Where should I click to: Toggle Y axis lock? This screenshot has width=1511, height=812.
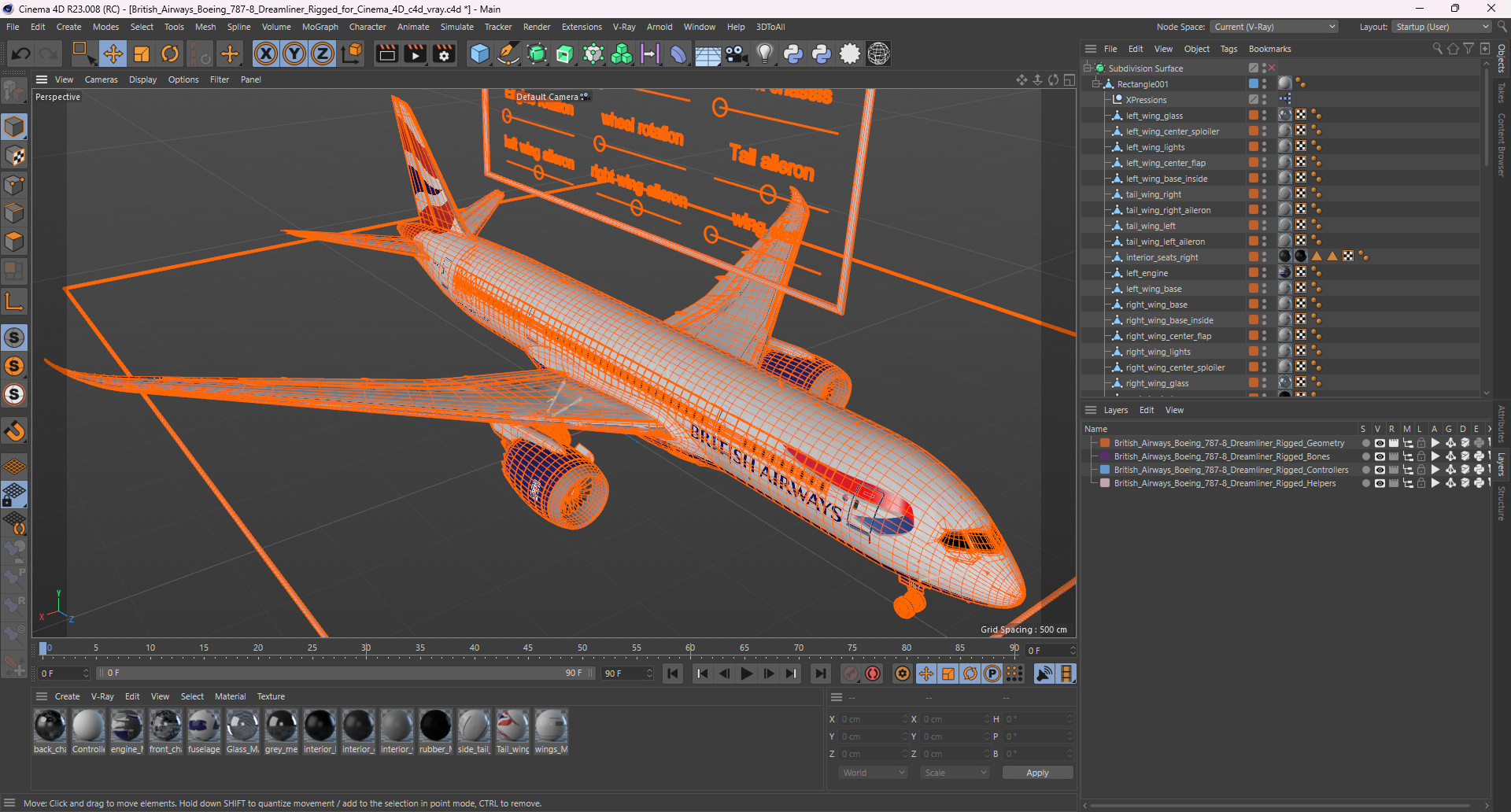[294, 54]
